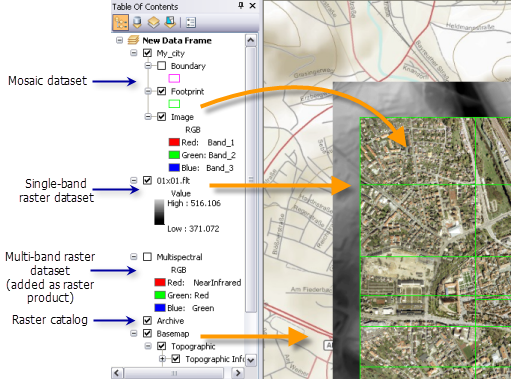This screenshot has width=511, height=379.
Task: Select the Image layer name
Action: (182, 117)
